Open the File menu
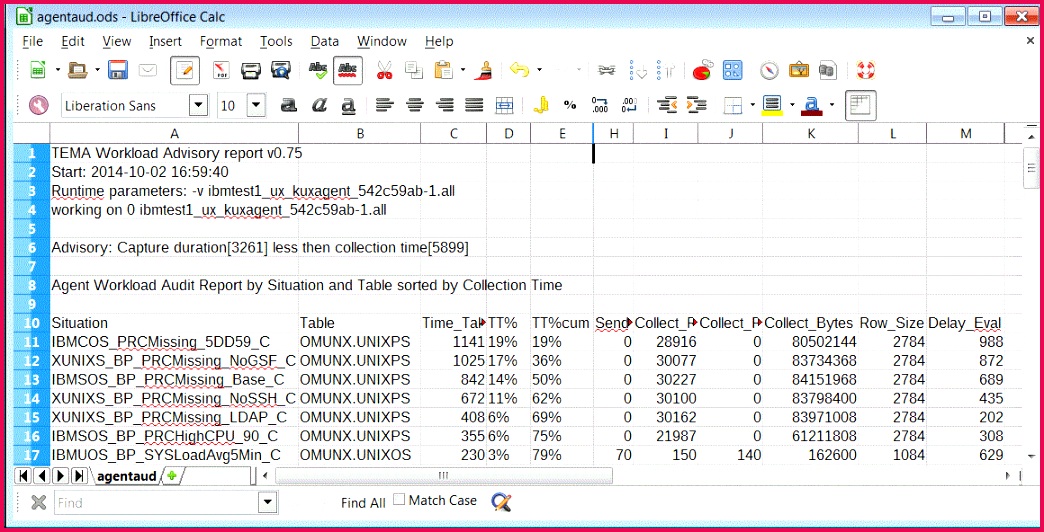Viewport: 1044px width, 532px height. [x=33, y=41]
